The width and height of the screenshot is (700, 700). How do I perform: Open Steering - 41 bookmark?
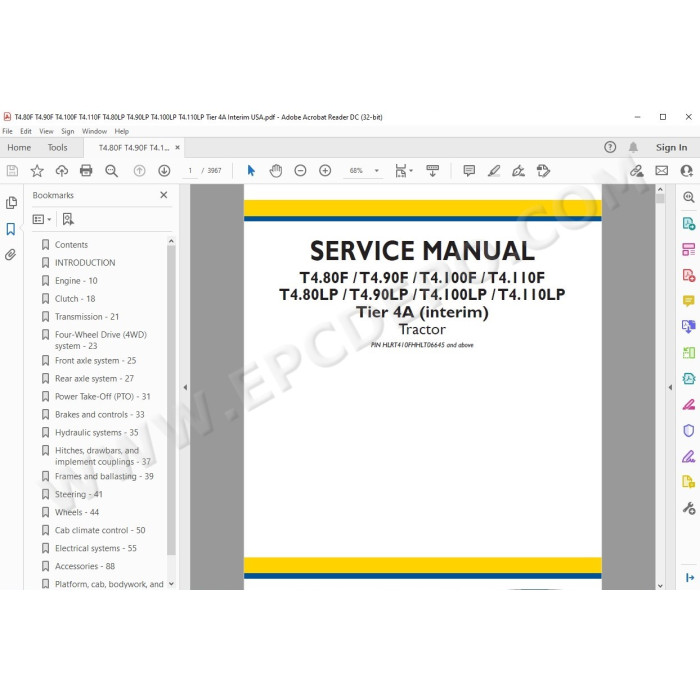tap(79, 494)
